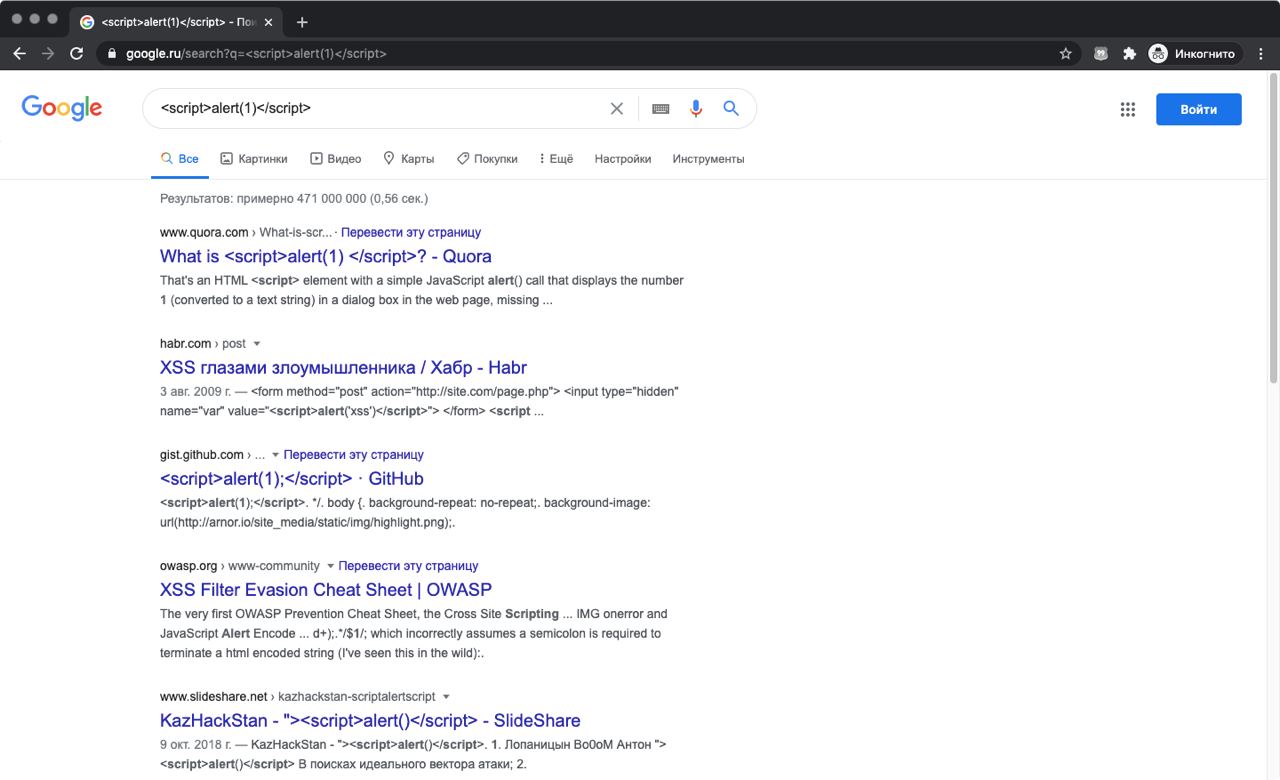Bookmark this page with the star icon
Image resolution: width=1280 pixels, height=780 pixels.
(1066, 54)
